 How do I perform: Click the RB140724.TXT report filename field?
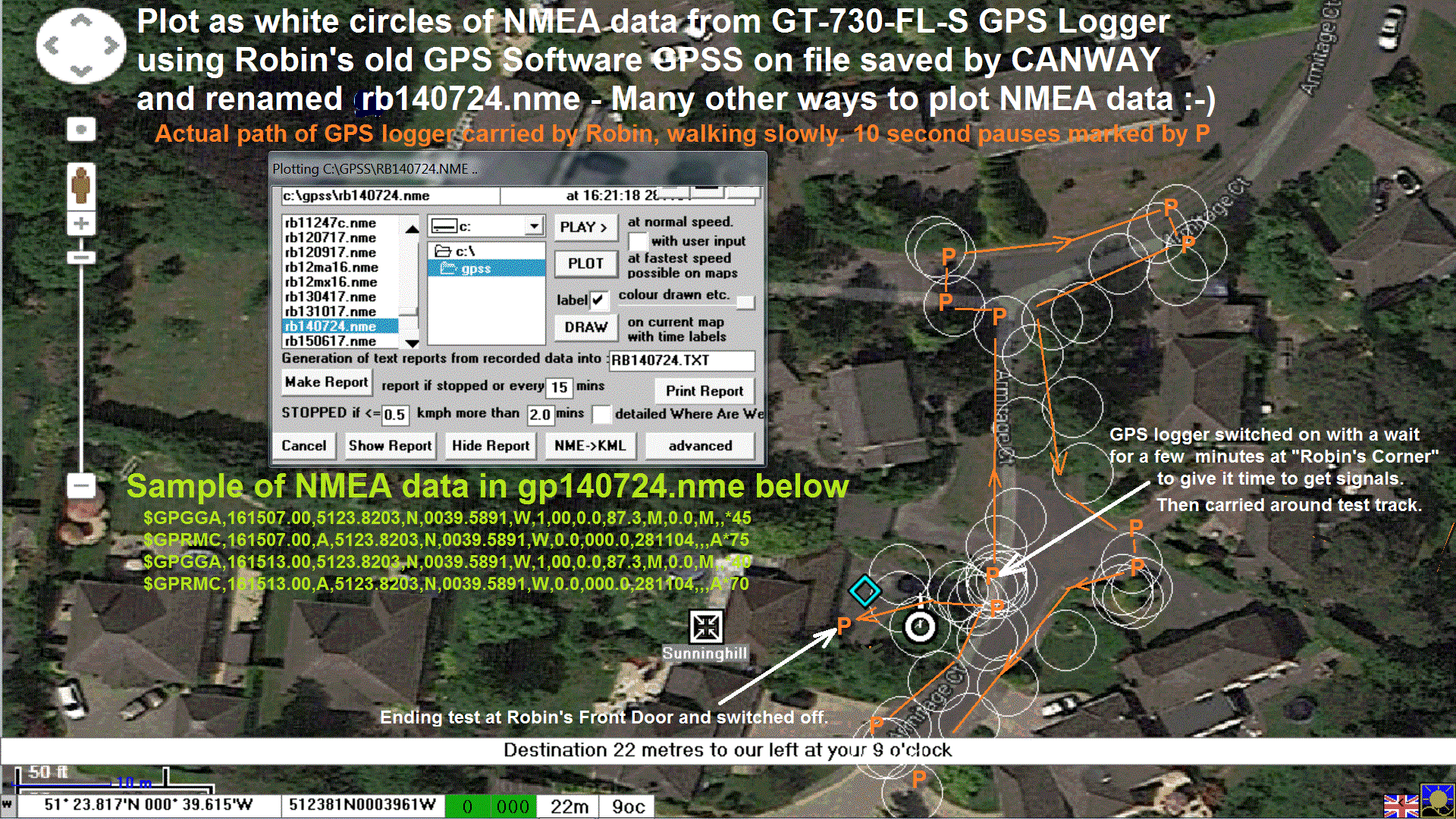681,360
